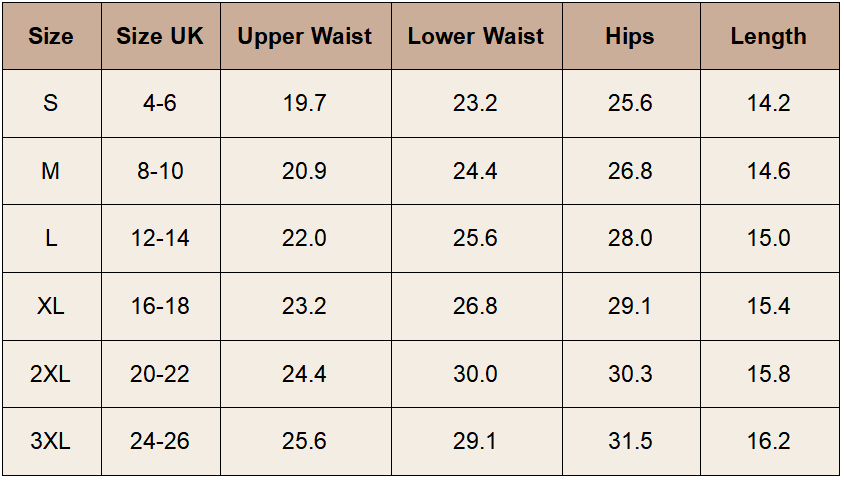Click the Size column header
The image size is (844, 481).
tap(51, 37)
